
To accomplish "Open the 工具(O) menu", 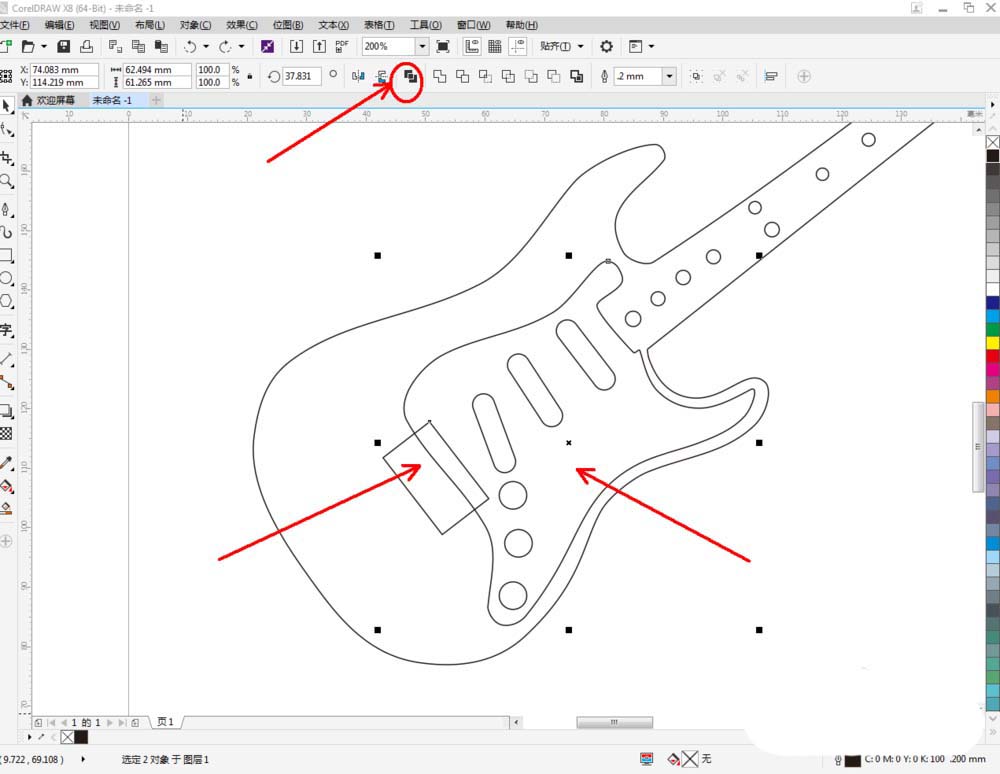I will click(x=425, y=25).
